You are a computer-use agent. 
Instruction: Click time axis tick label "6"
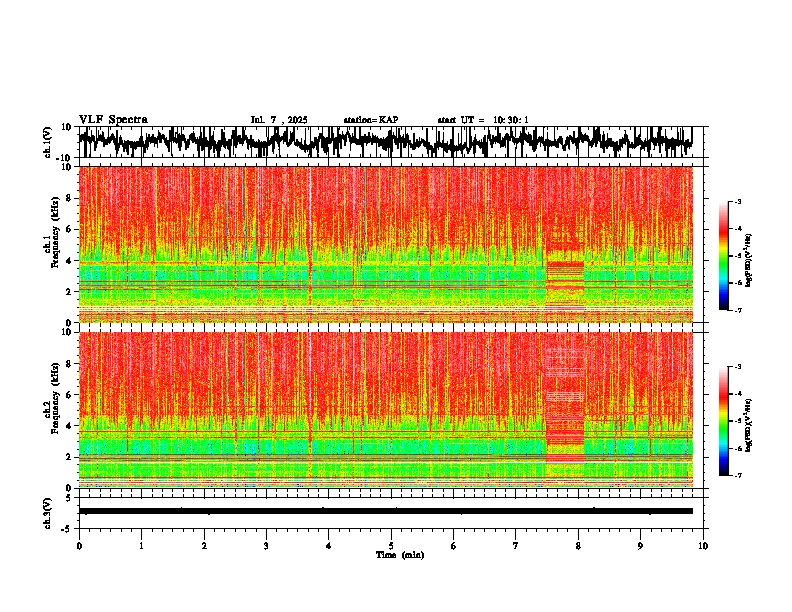454,546
